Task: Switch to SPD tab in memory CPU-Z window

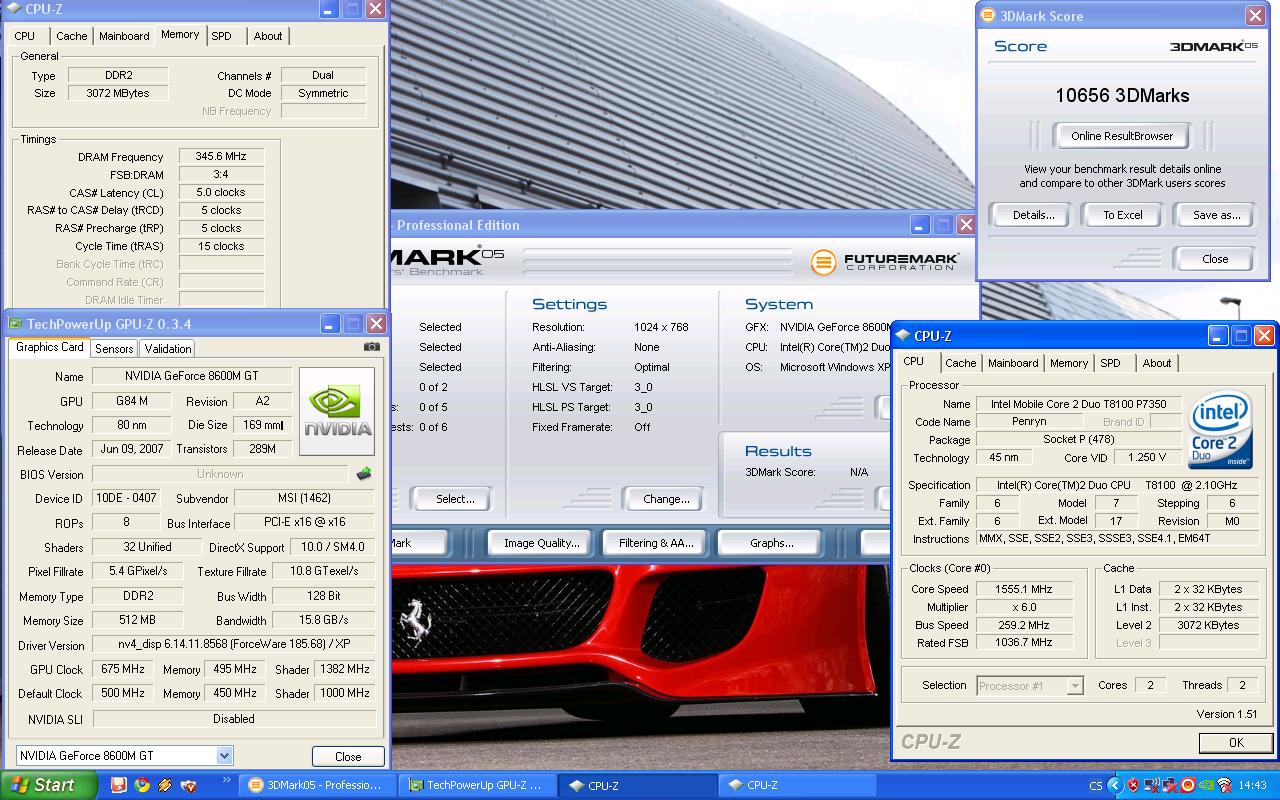Action: pos(222,36)
